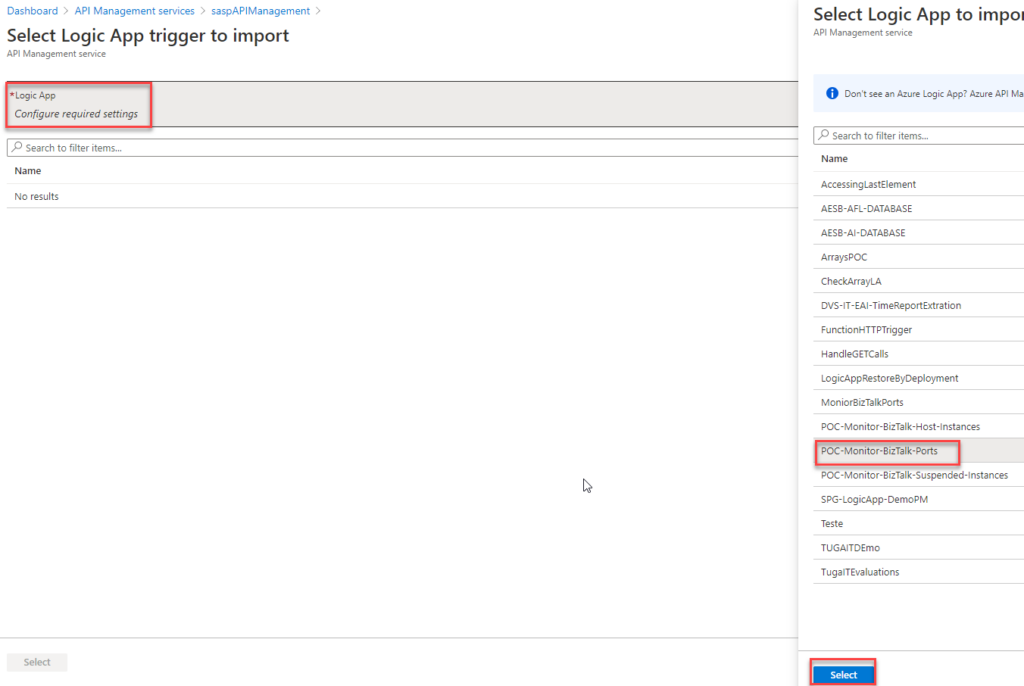The image size is (1024, 686).
Task: Navigate to the Dashboard breadcrumb link
Action: (x=31, y=11)
